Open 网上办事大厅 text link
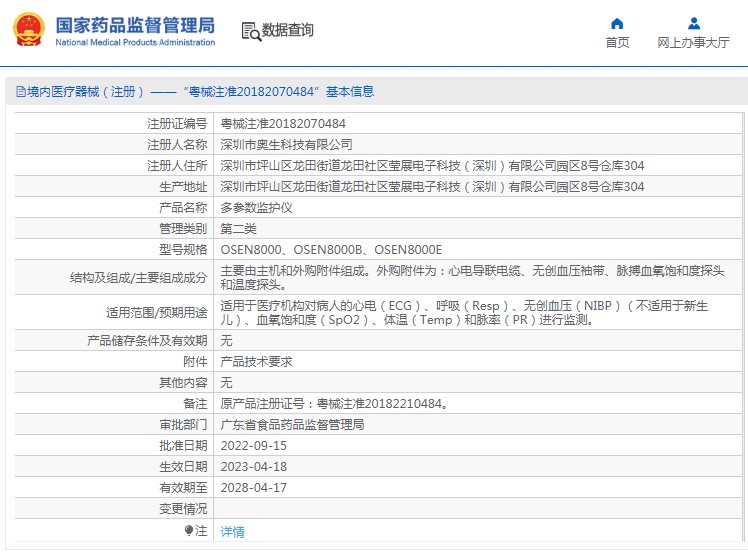 pos(693,42)
